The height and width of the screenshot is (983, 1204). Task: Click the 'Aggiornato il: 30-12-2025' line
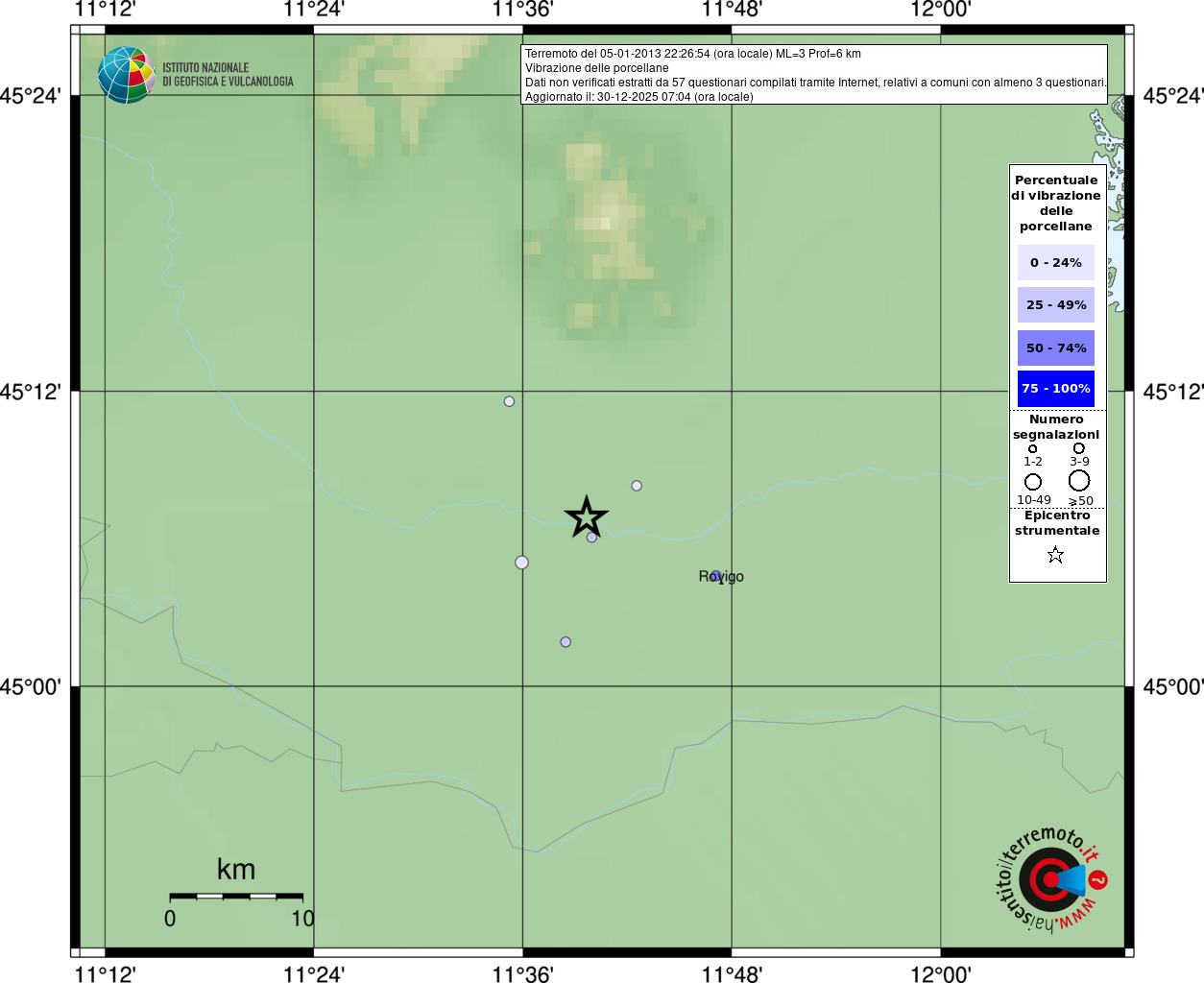click(x=639, y=97)
